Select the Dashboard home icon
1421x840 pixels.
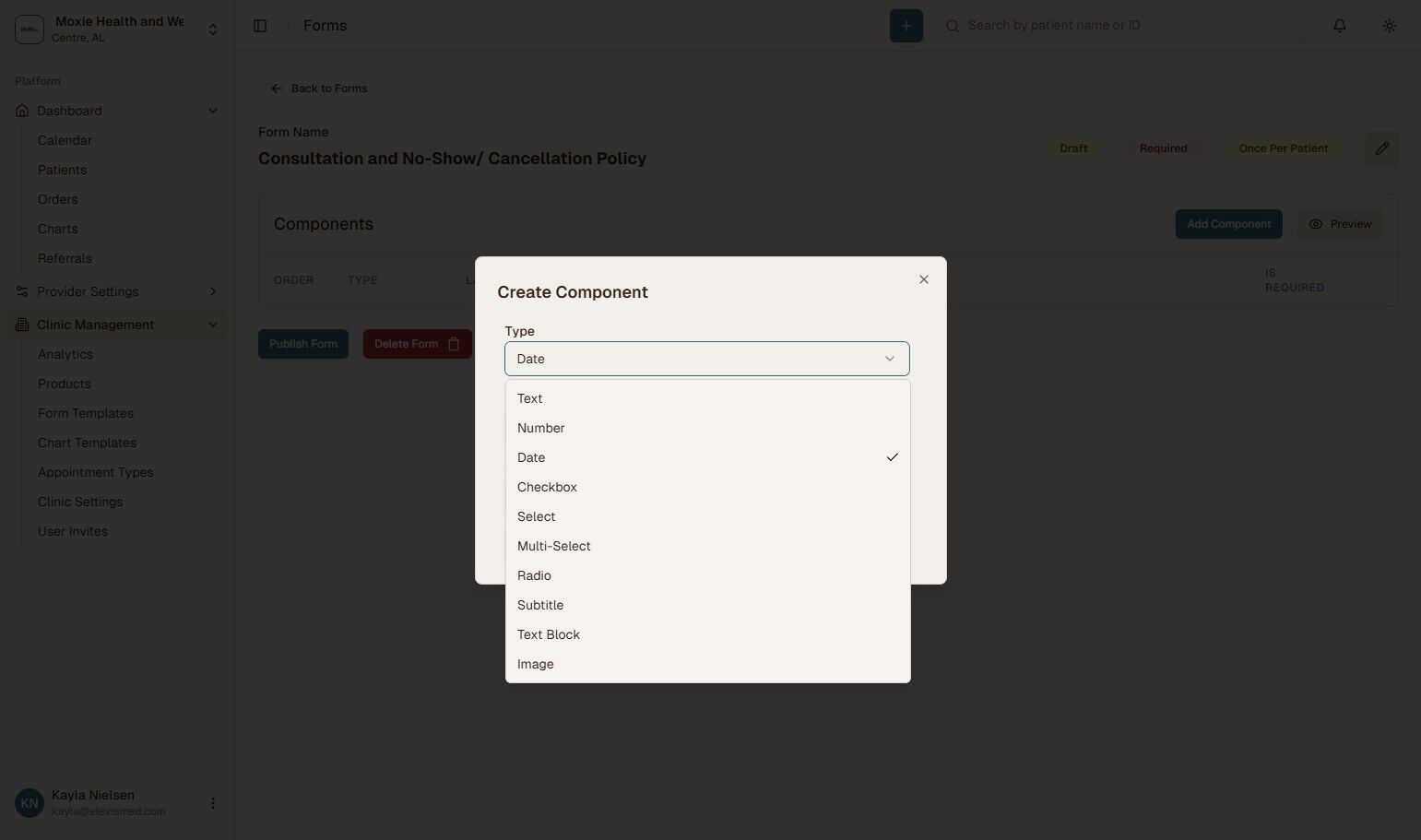click(20, 110)
